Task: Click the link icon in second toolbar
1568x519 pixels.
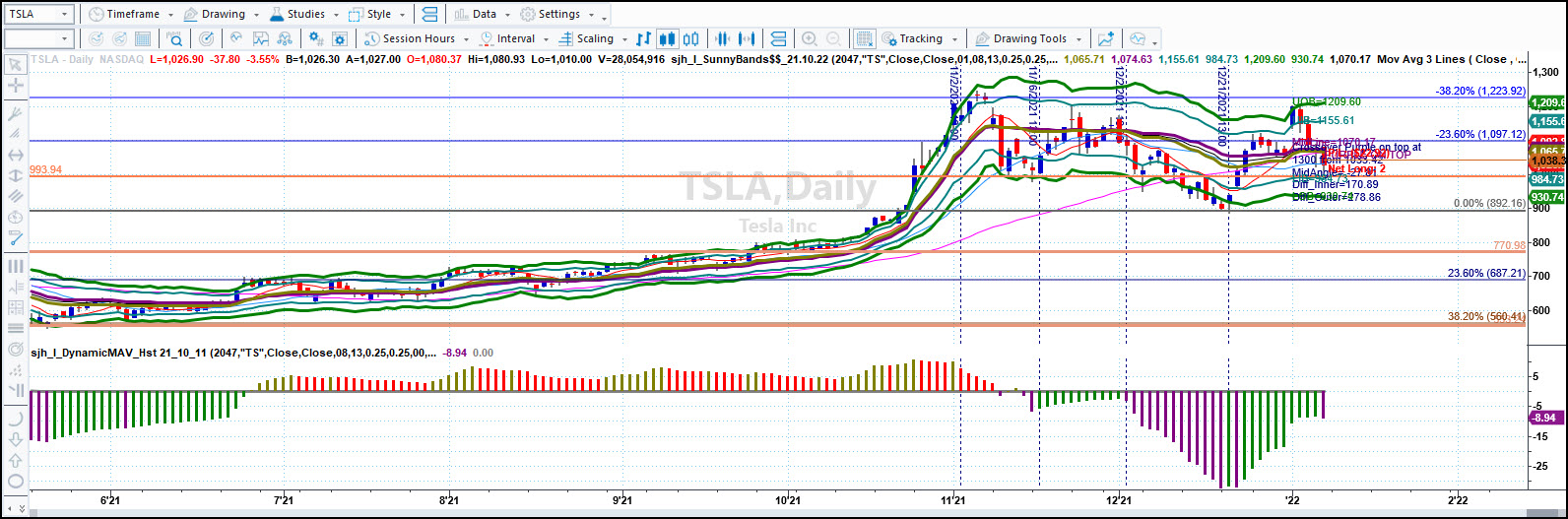Action: pyautogui.click(x=778, y=38)
